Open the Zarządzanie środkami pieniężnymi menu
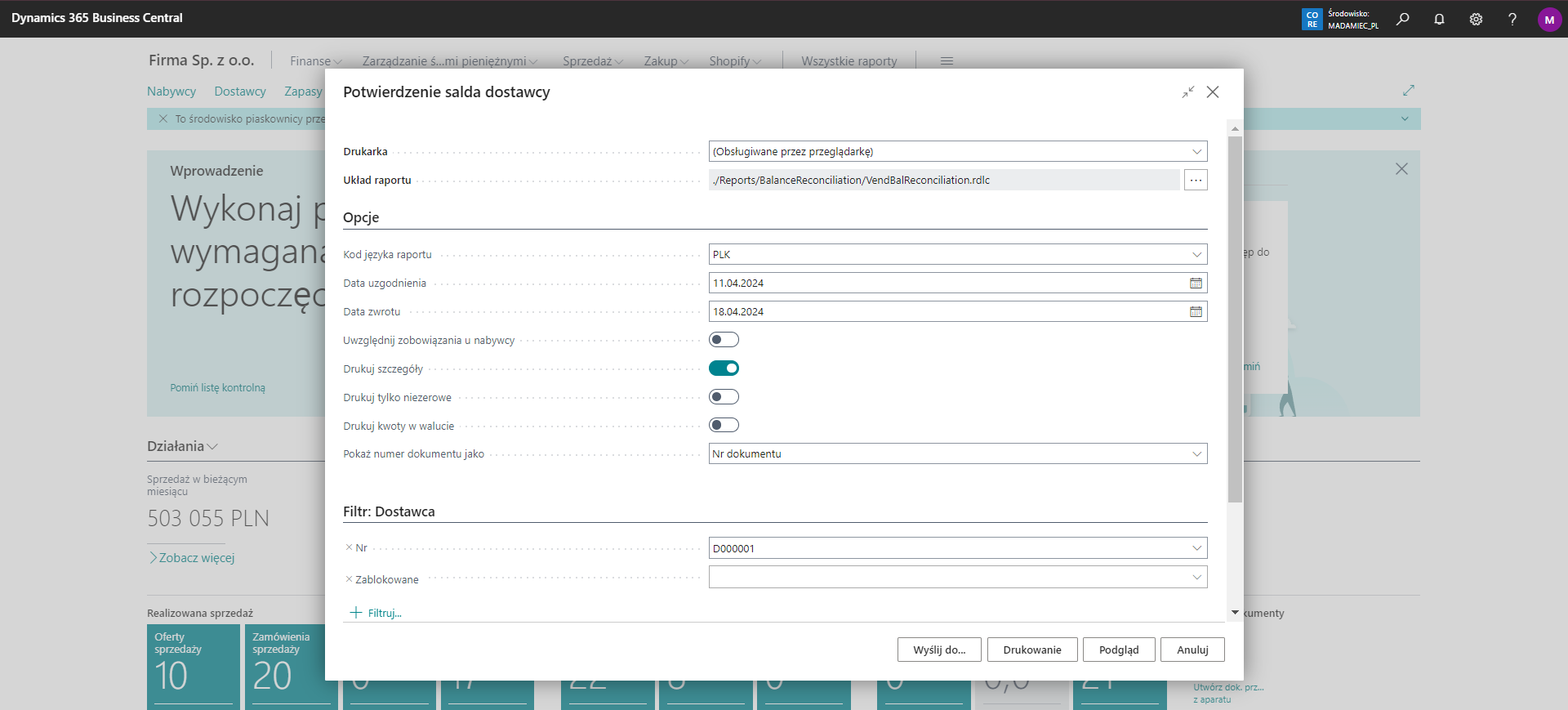This screenshot has width=1568, height=710. pos(450,61)
